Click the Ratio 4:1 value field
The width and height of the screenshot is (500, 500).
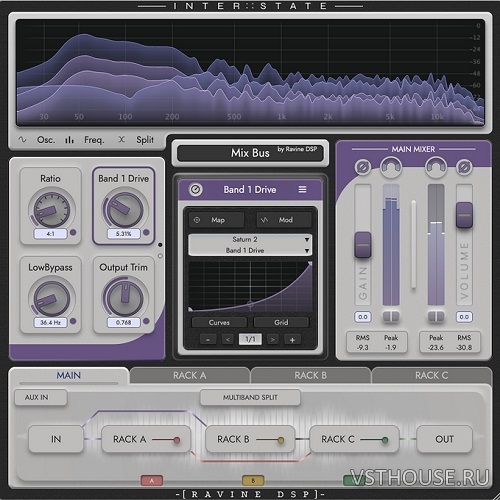51,234
